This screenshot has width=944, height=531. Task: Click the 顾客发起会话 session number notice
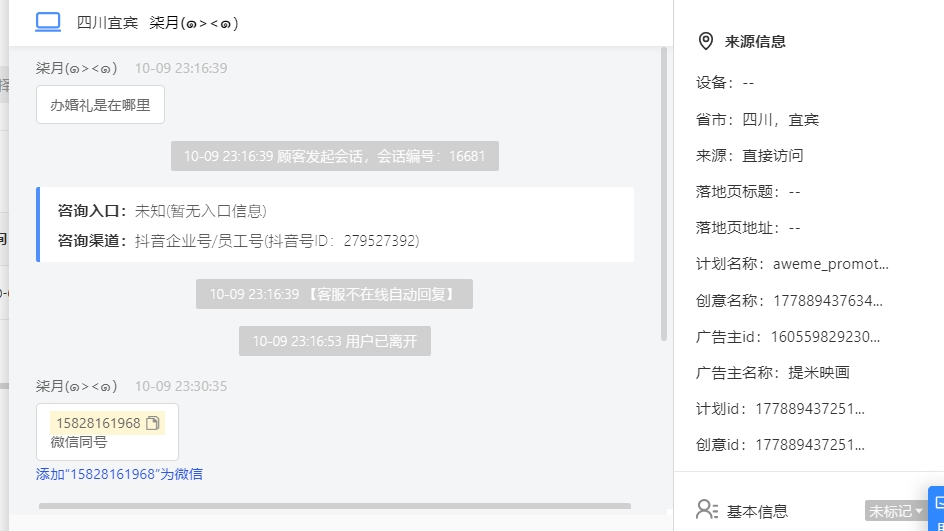[x=335, y=156]
